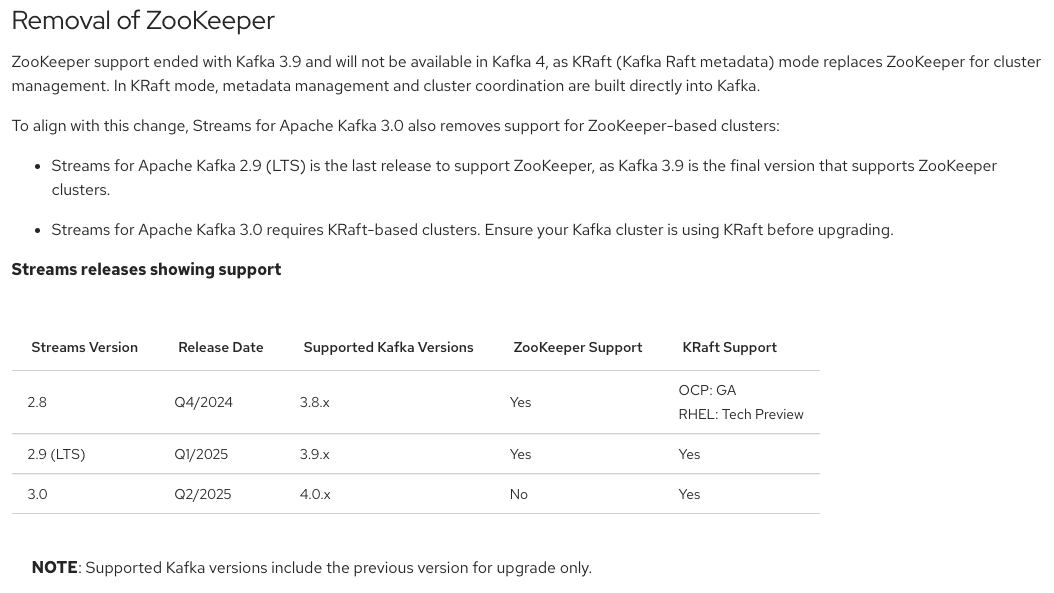Click the 4.0.x Kafka version cell
The height and width of the screenshot is (593, 1054).
click(315, 495)
